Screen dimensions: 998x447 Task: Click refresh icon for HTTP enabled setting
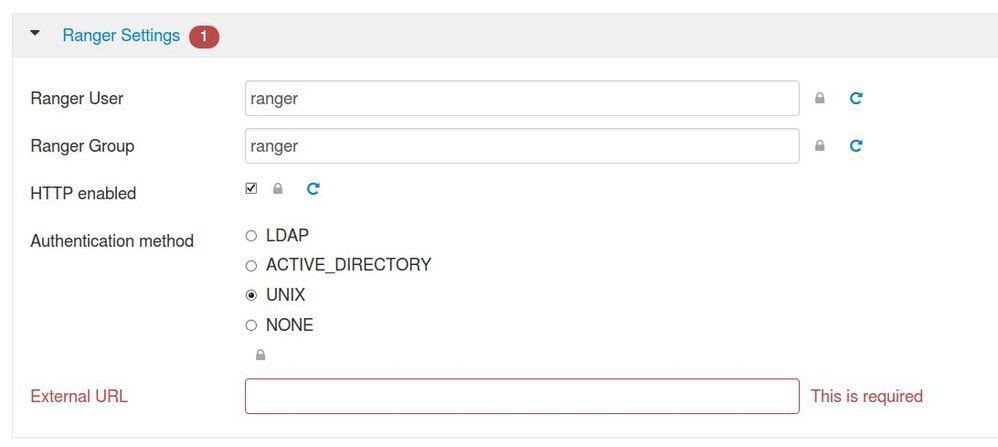click(313, 188)
